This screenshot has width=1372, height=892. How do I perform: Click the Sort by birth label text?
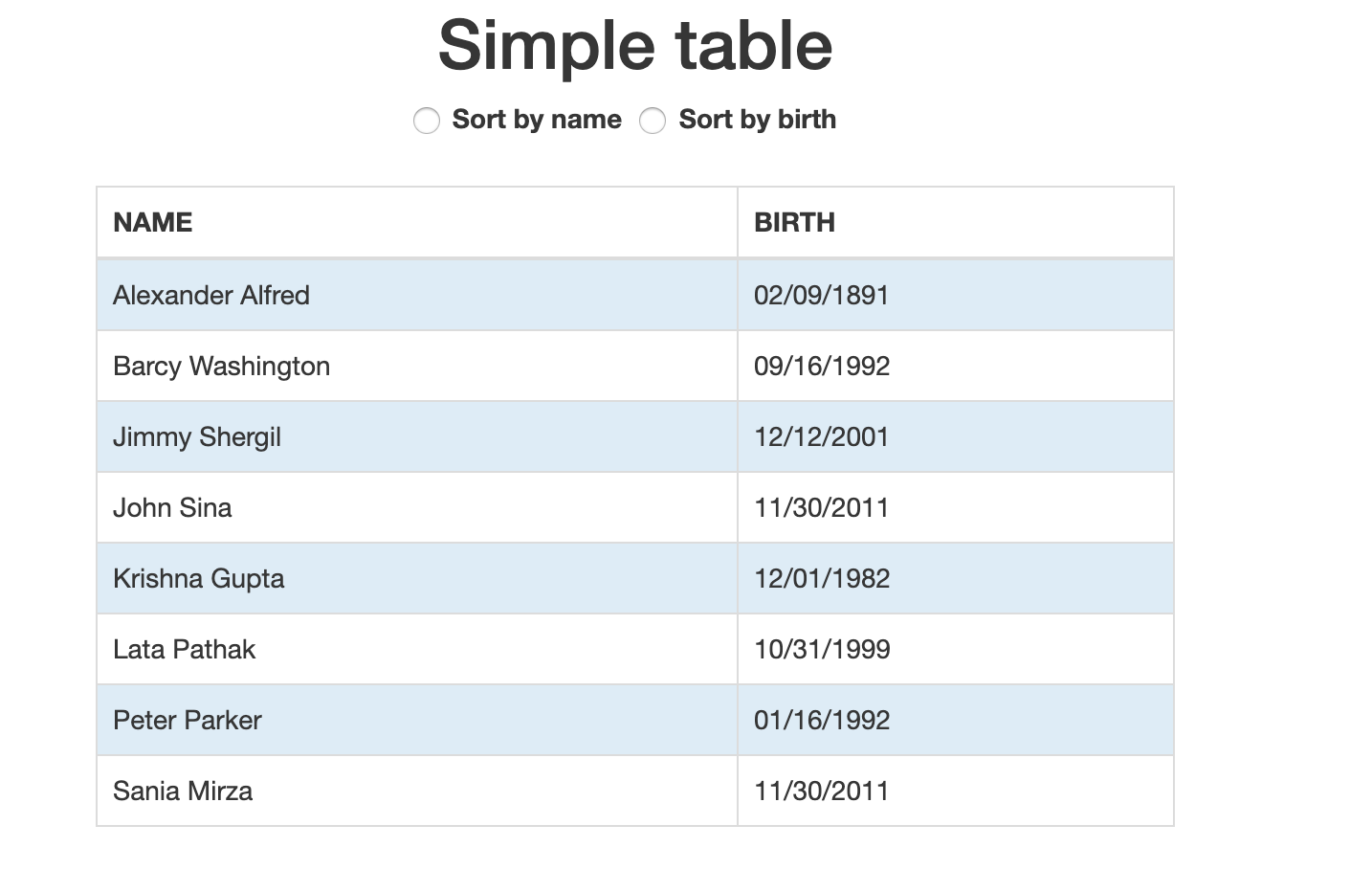(757, 120)
